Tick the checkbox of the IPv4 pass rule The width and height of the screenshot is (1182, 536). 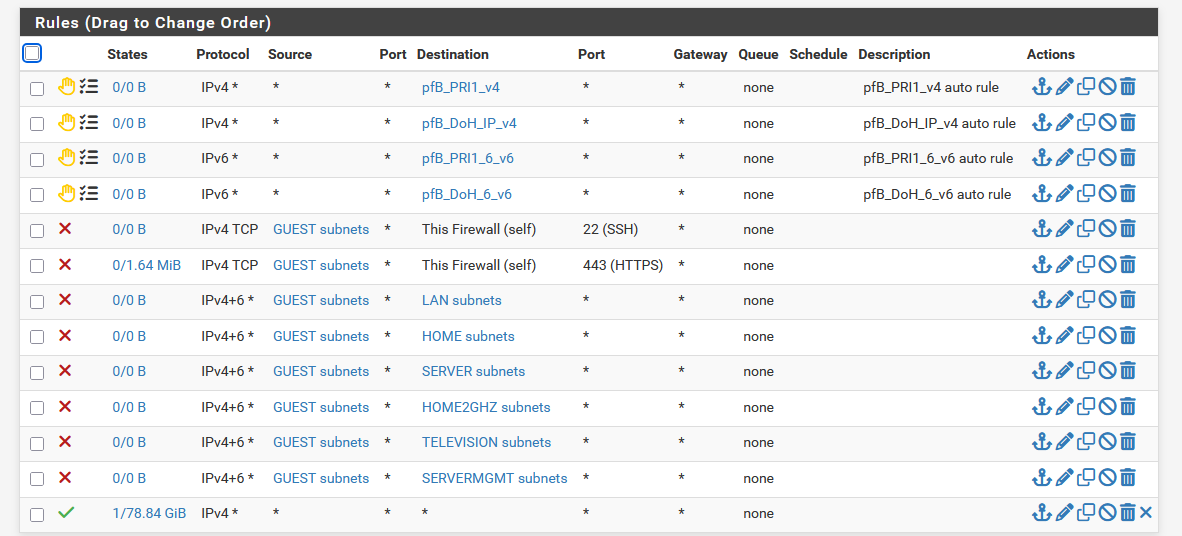[x=37, y=515]
